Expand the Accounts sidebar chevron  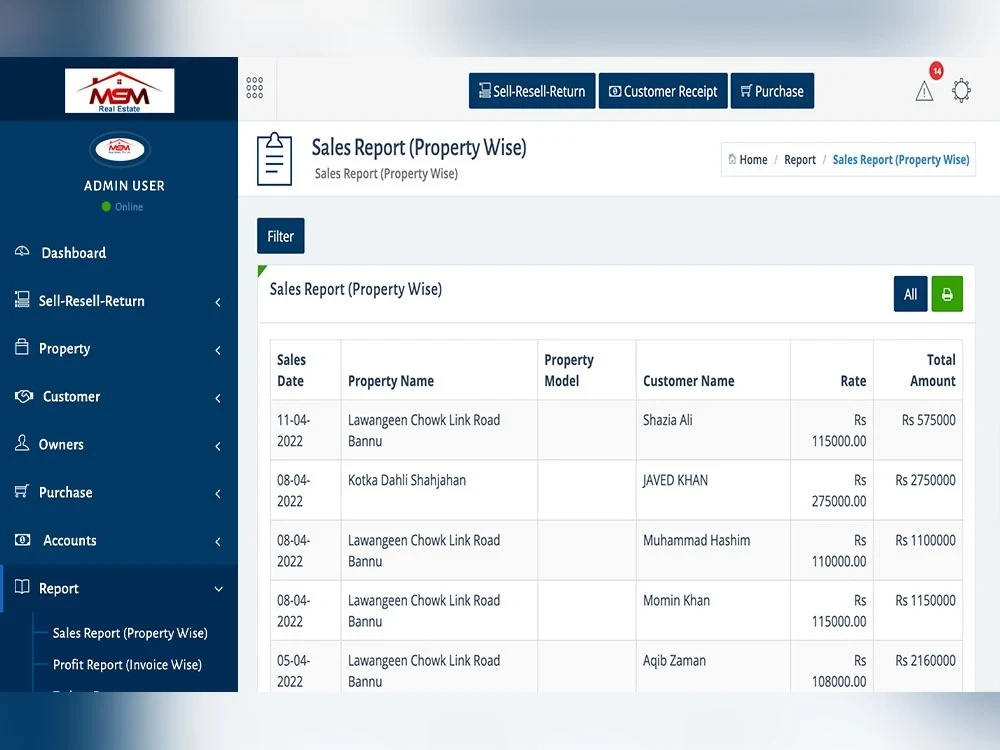[x=218, y=541]
